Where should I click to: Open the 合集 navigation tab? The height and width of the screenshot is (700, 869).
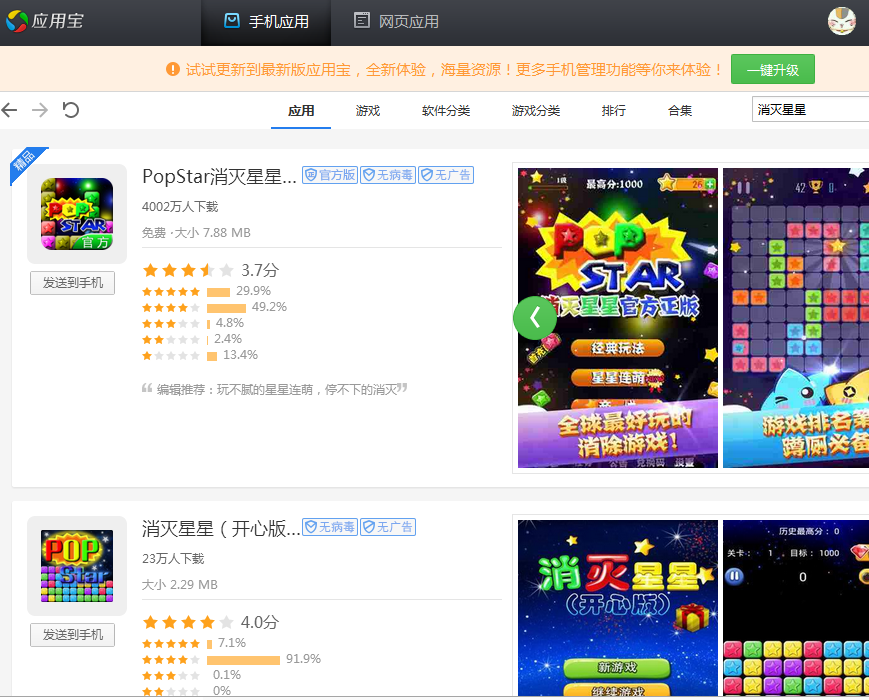pos(680,111)
